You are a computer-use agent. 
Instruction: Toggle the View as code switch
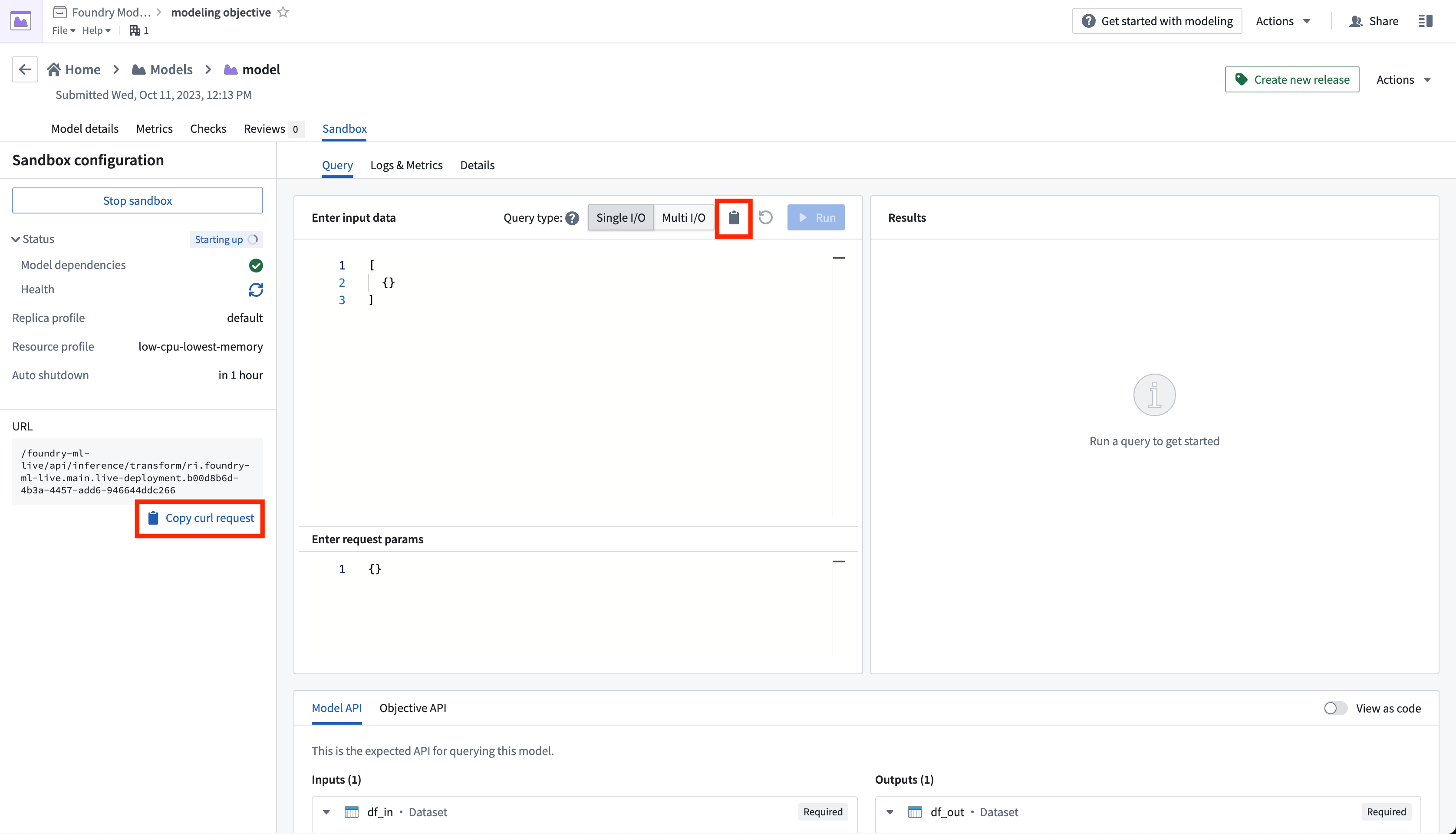1334,708
